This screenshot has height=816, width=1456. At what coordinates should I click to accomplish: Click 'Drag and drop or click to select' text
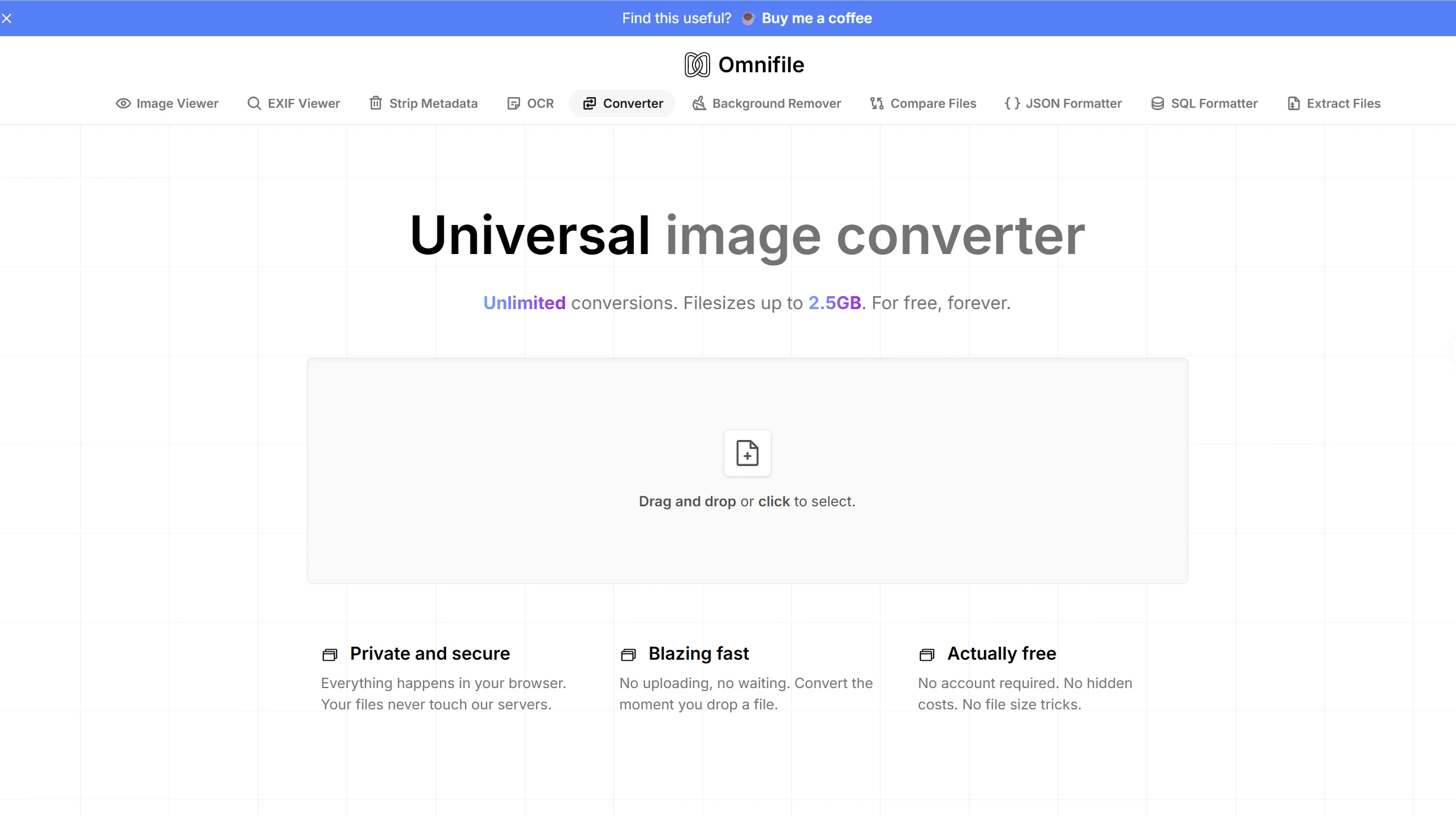click(747, 502)
